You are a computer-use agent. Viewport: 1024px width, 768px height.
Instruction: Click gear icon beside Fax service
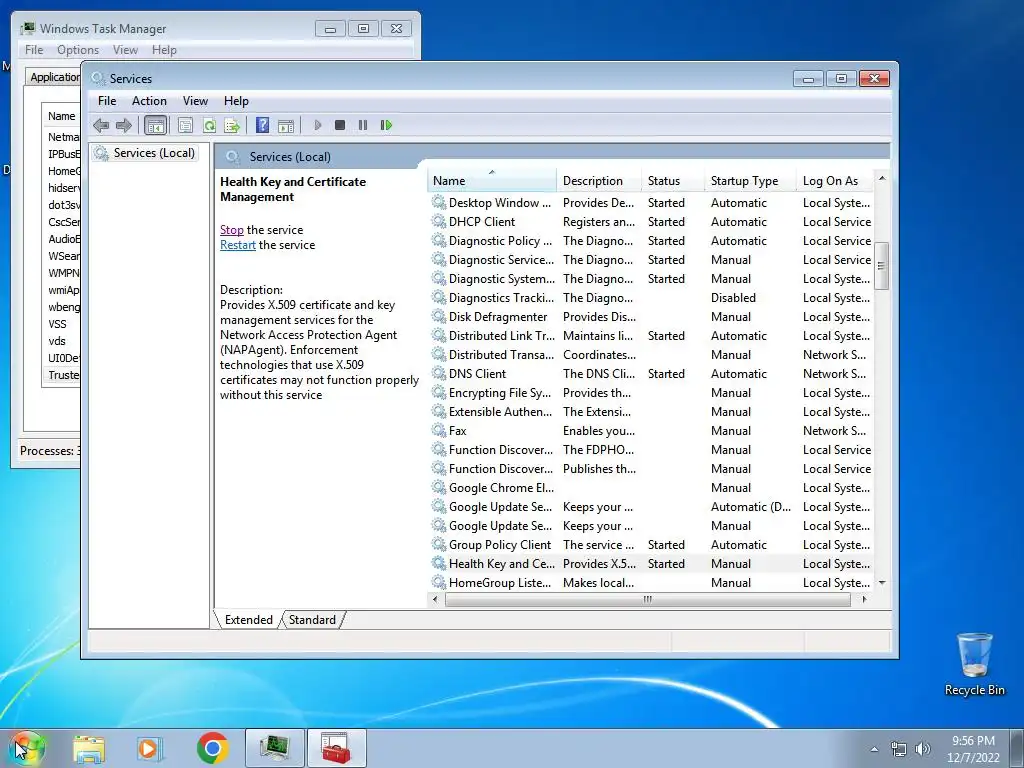tap(439, 430)
